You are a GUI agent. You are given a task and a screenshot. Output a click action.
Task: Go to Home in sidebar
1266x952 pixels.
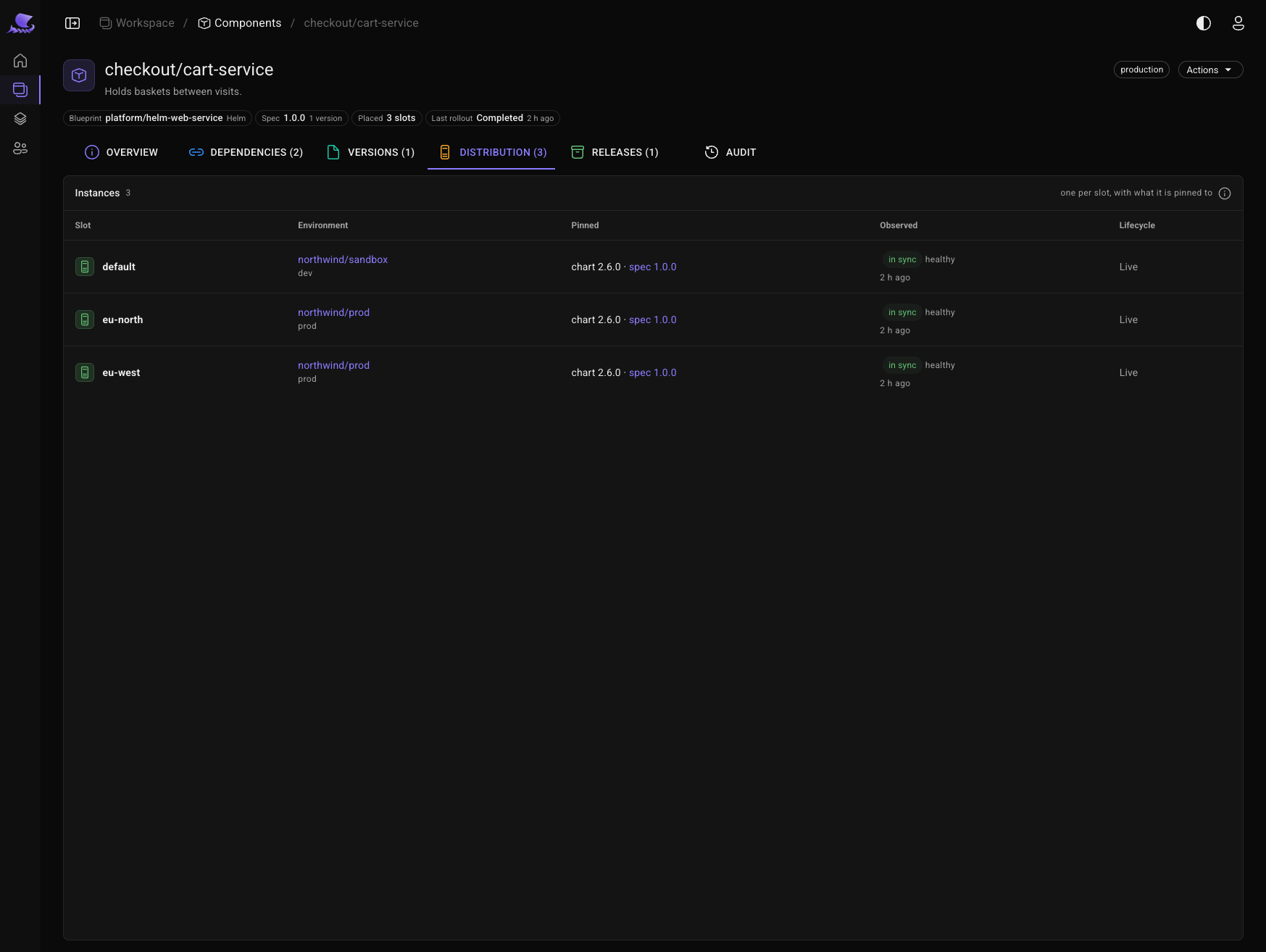coord(20,61)
